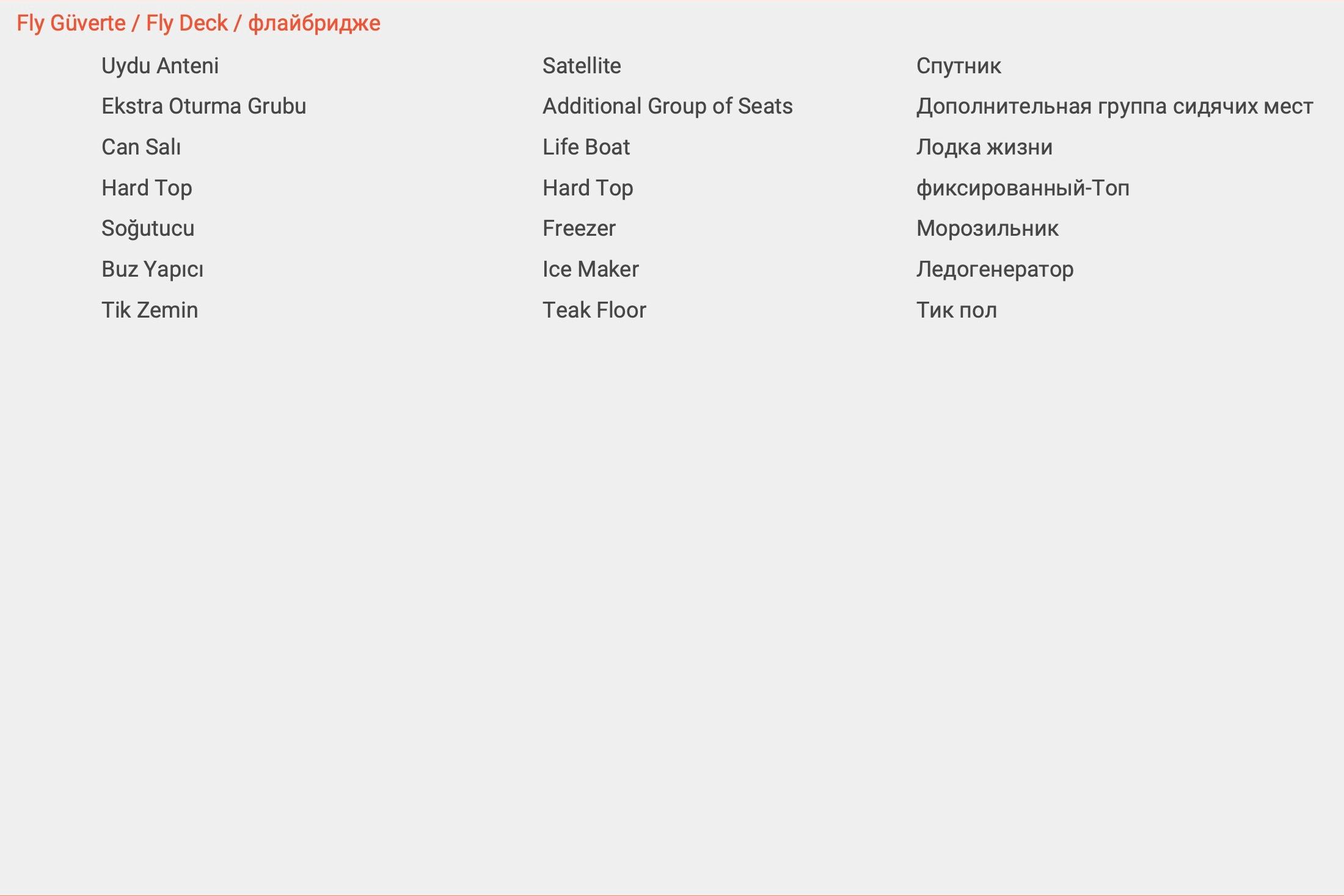Click the Ice Maker label

(x=590, y=269)
